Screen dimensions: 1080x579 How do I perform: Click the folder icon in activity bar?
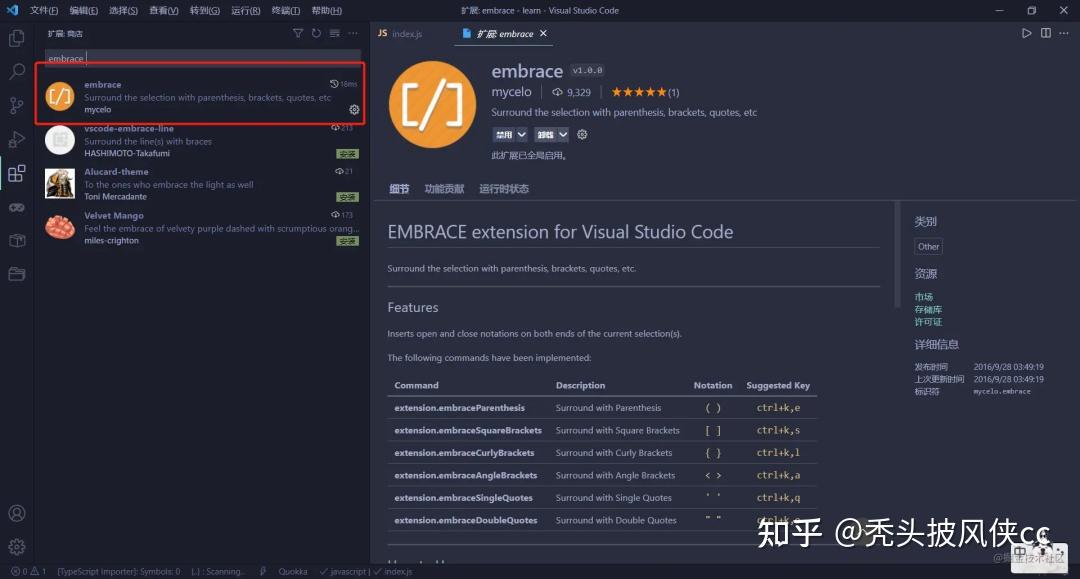(x=17, y=274)
